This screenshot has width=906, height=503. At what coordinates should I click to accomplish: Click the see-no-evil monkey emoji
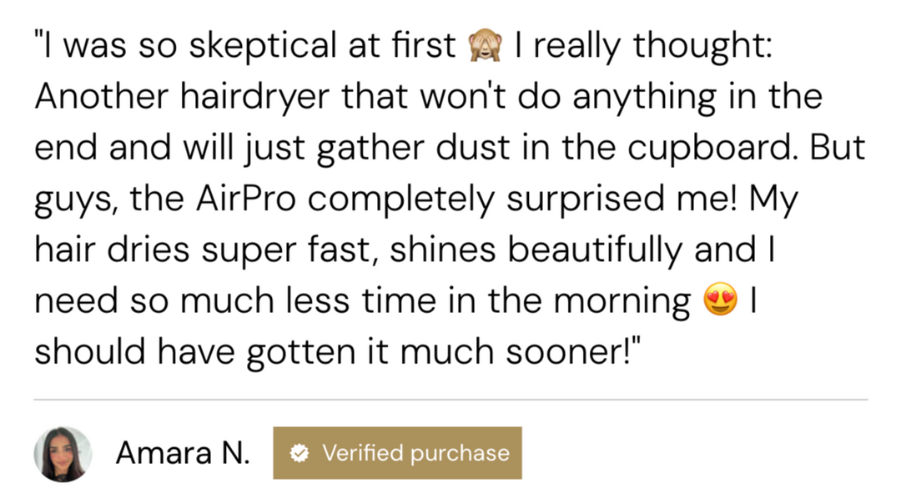pos(488,46)
